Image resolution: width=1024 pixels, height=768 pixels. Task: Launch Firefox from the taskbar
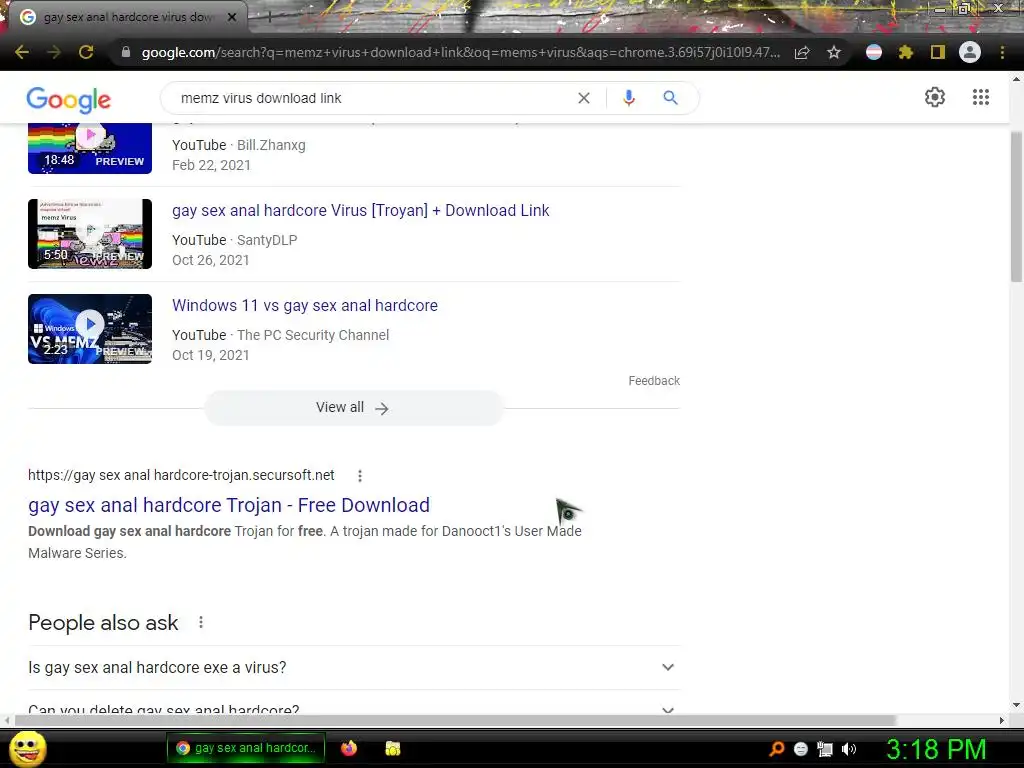[x=349, y=748]
